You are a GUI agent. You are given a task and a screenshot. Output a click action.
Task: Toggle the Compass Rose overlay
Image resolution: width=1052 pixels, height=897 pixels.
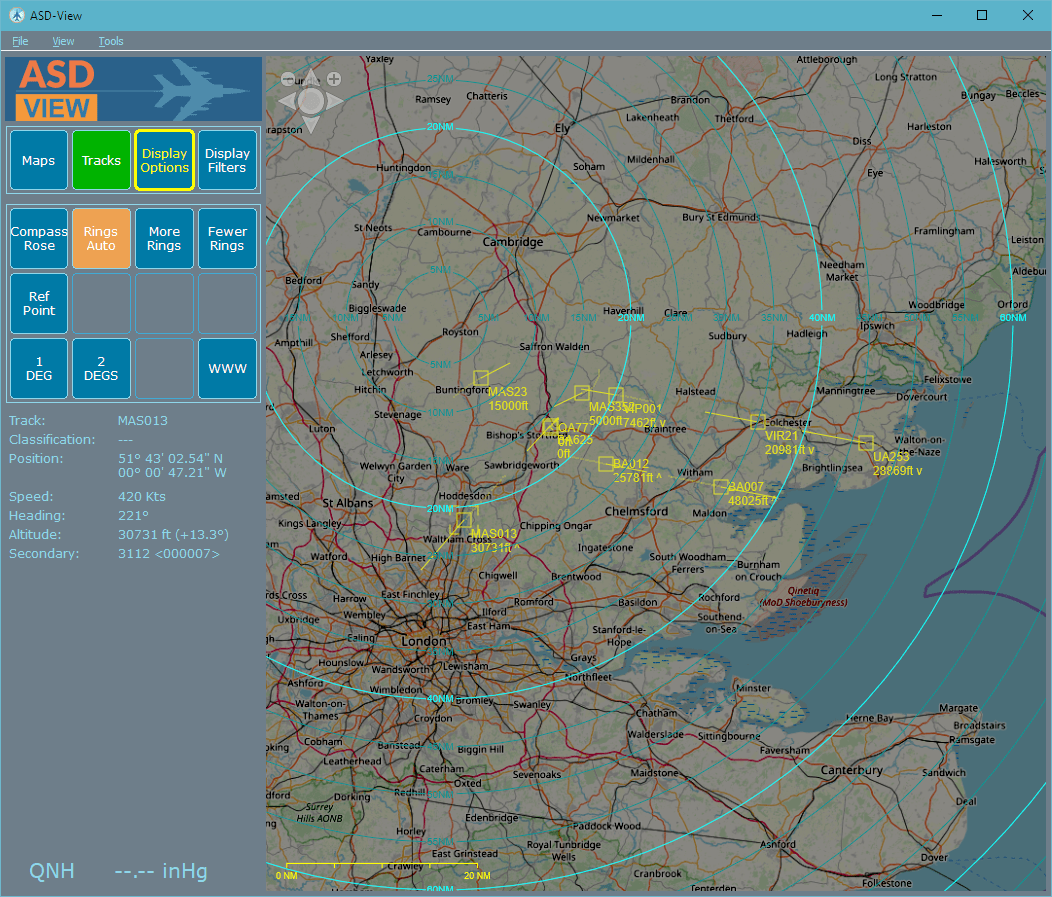(x=39, y=239)
